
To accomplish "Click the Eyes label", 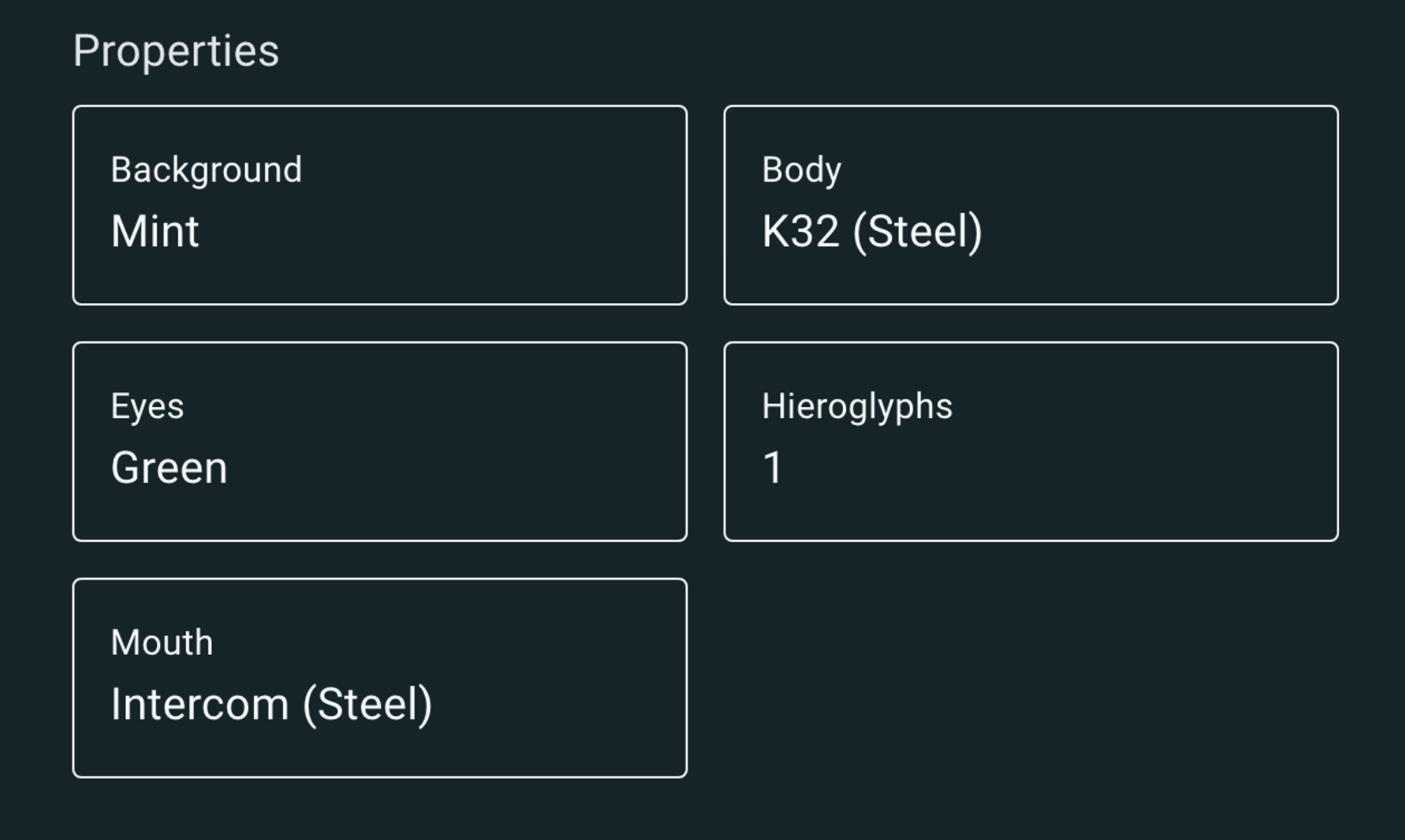I will (148, 406).
